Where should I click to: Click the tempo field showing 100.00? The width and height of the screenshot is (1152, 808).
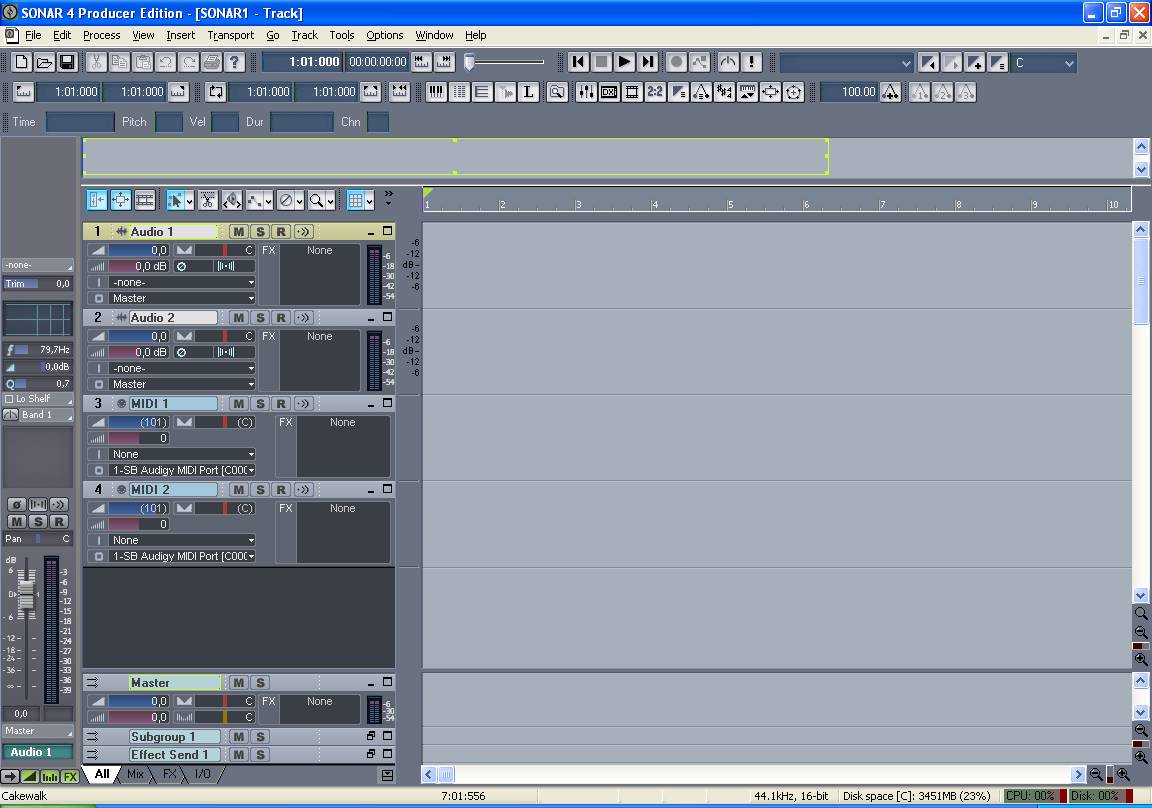tap(849, 92)
